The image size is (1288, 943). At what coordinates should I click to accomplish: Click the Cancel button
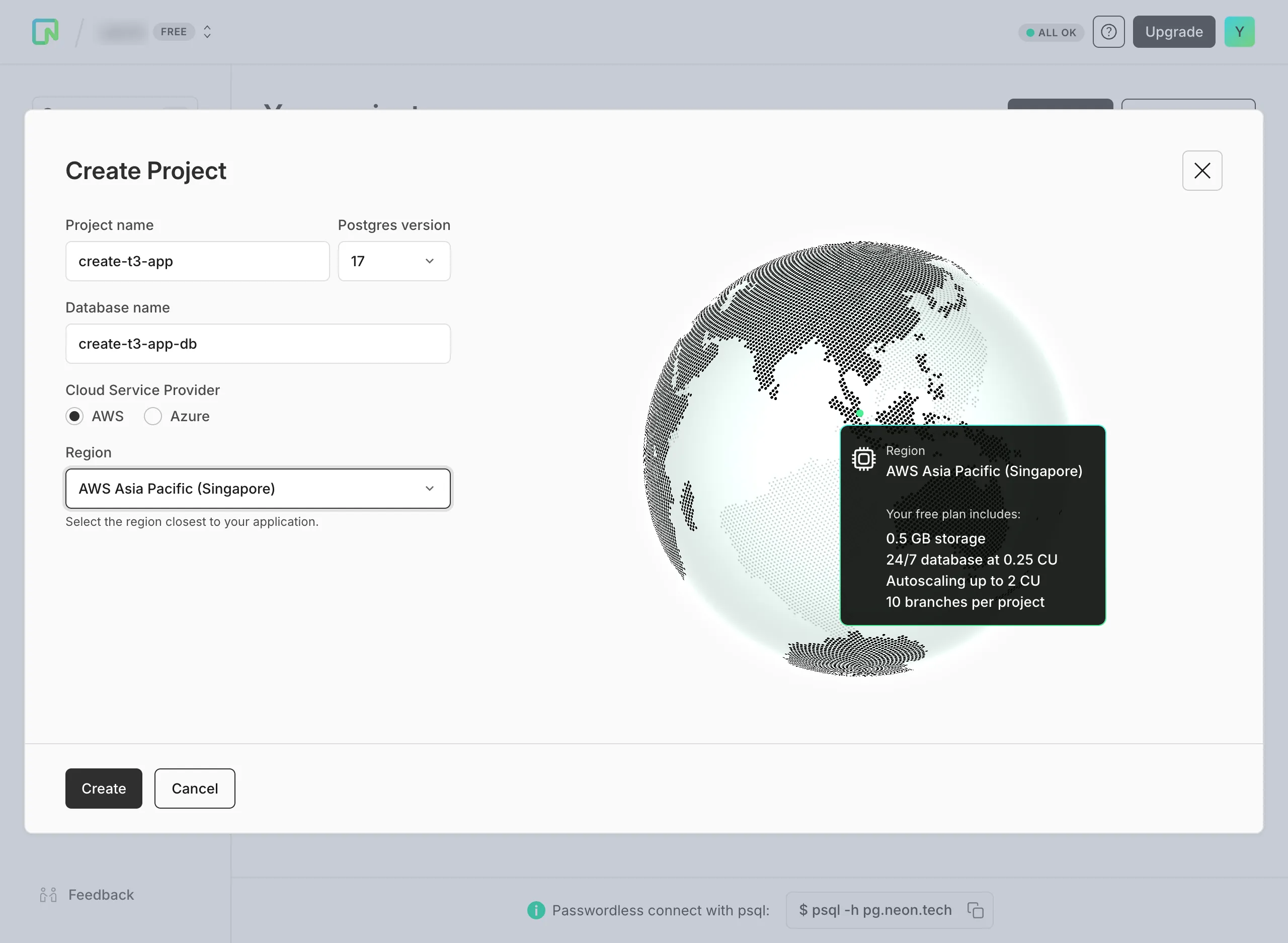tap(195, 789)
